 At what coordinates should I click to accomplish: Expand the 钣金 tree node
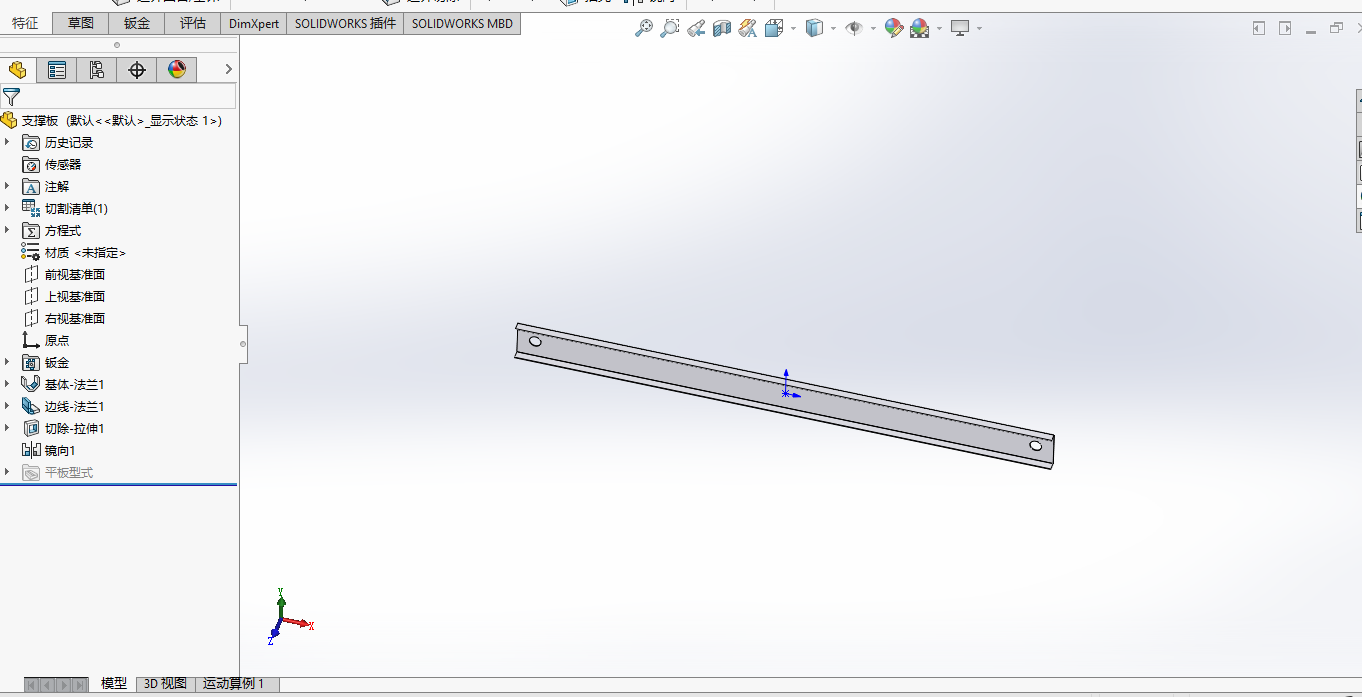pyautogui.click(x=7, y=362)
